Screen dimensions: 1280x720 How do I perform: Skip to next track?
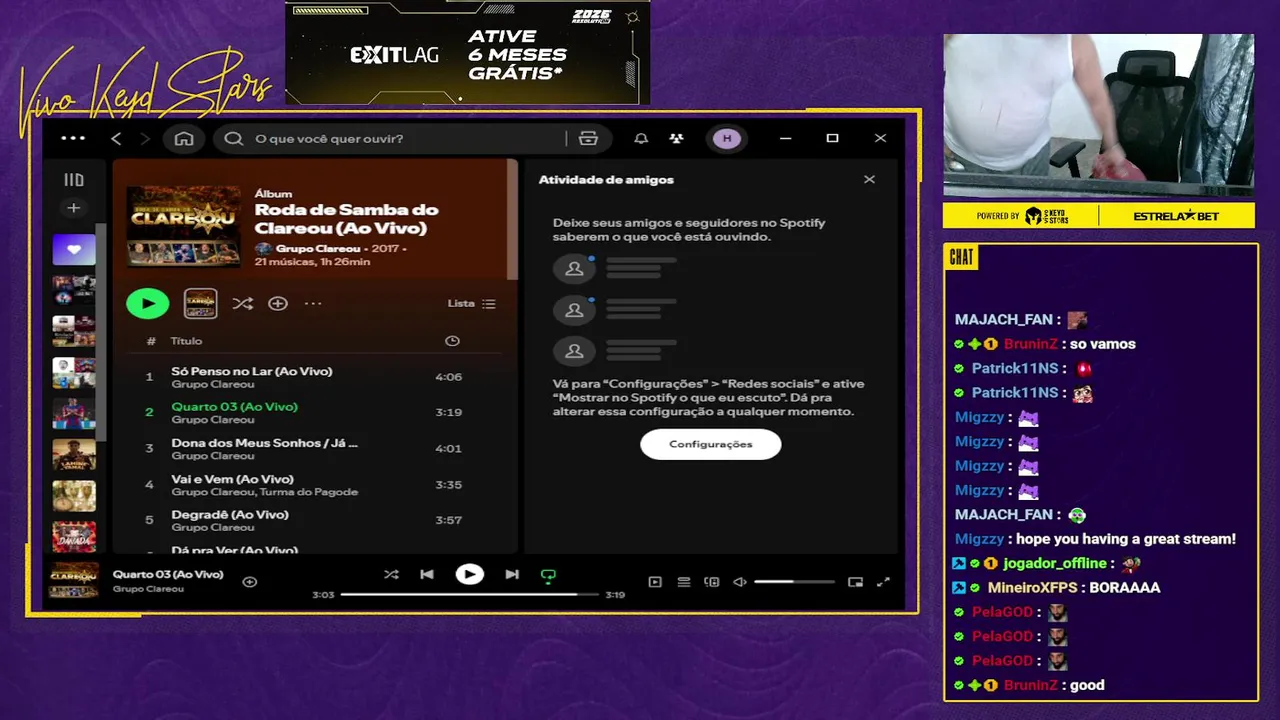point(512,574)
